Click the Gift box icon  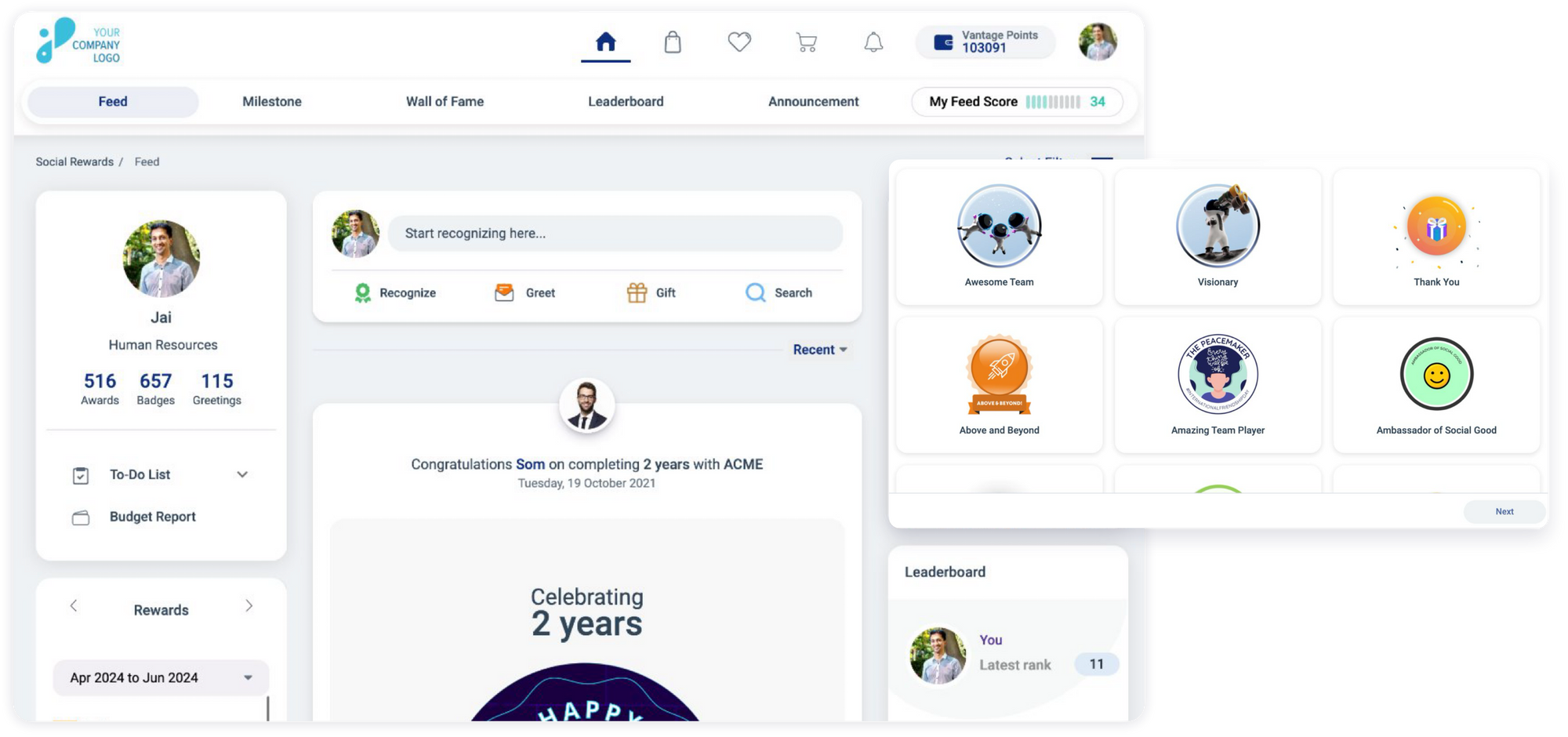click(637, 292)
